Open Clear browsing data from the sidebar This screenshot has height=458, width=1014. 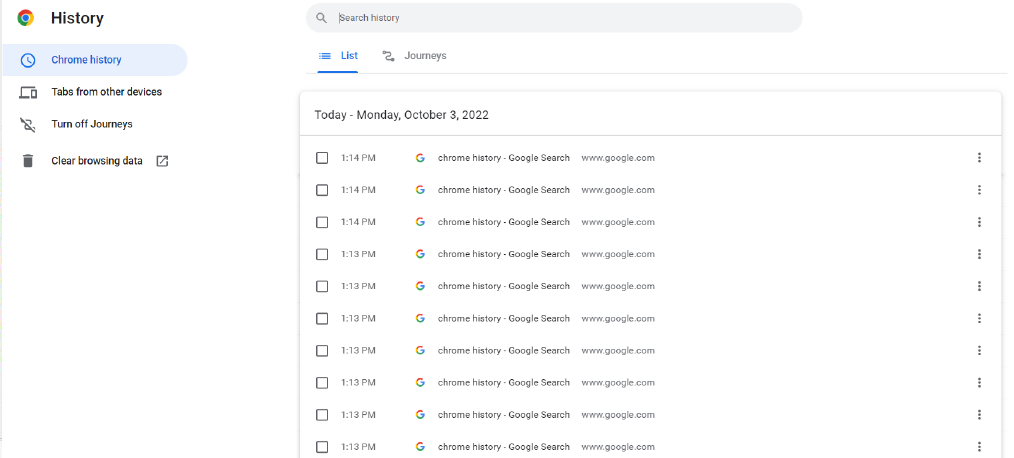[97, 161]
